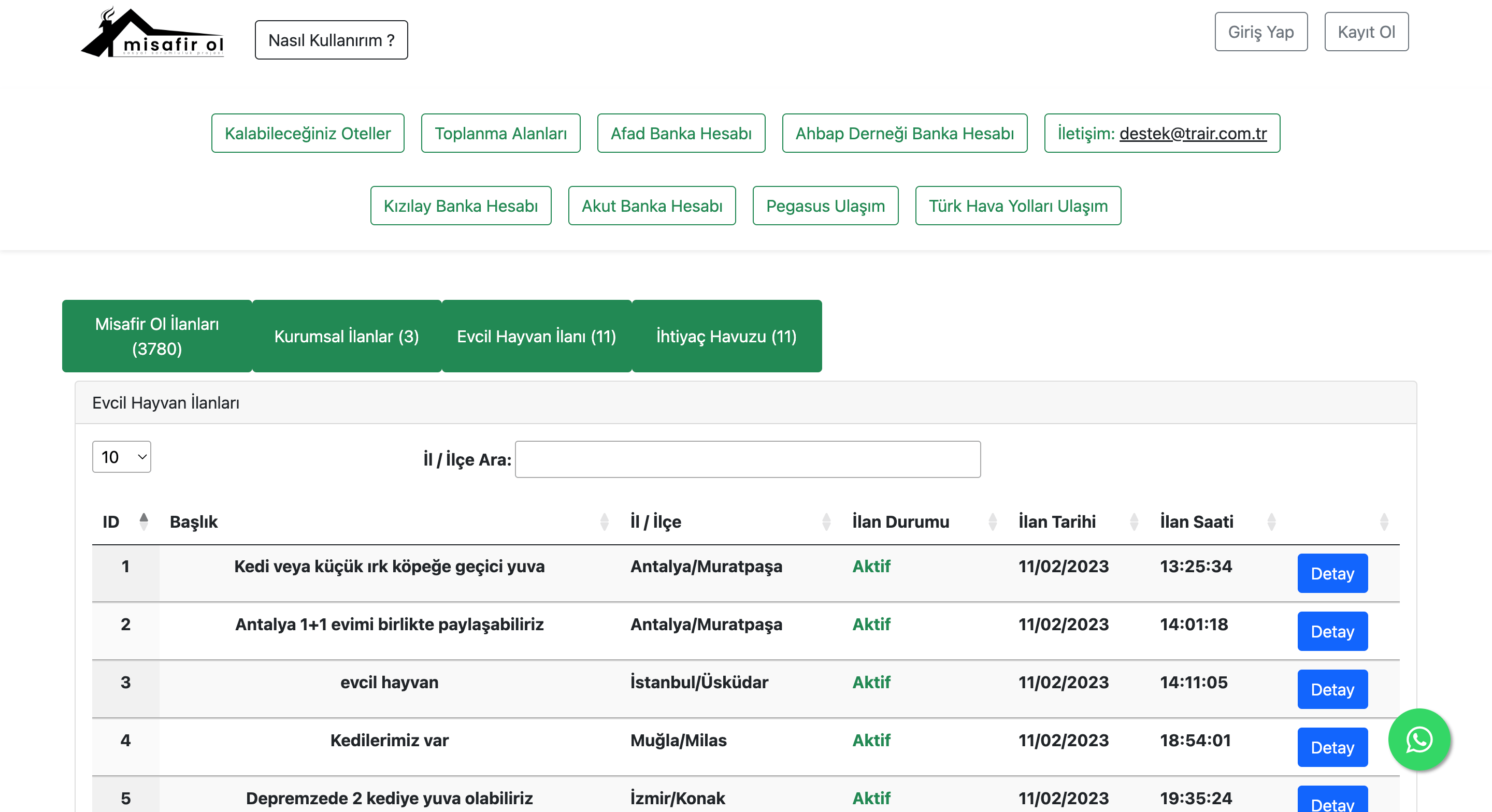This screenshot has height=812, width=1492.
Task: Open Kalabileceğiniz Oteller link
Action: coord(308,133)
